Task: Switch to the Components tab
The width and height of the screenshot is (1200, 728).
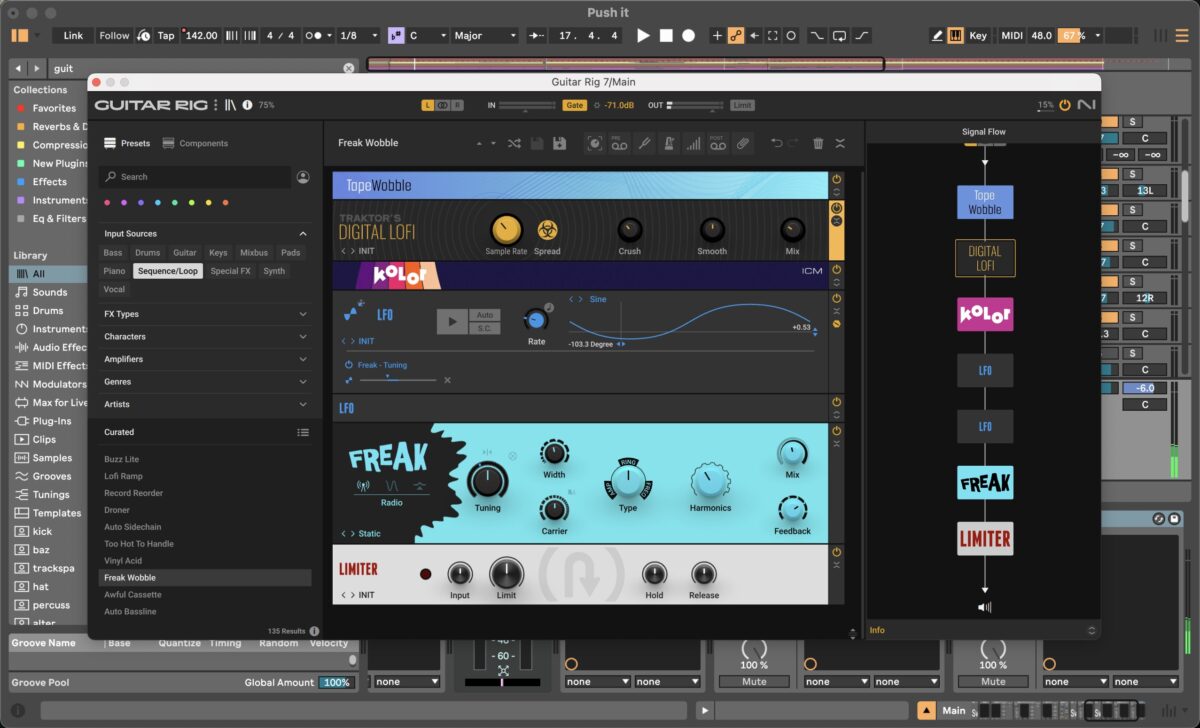Action: coord(195,143)
